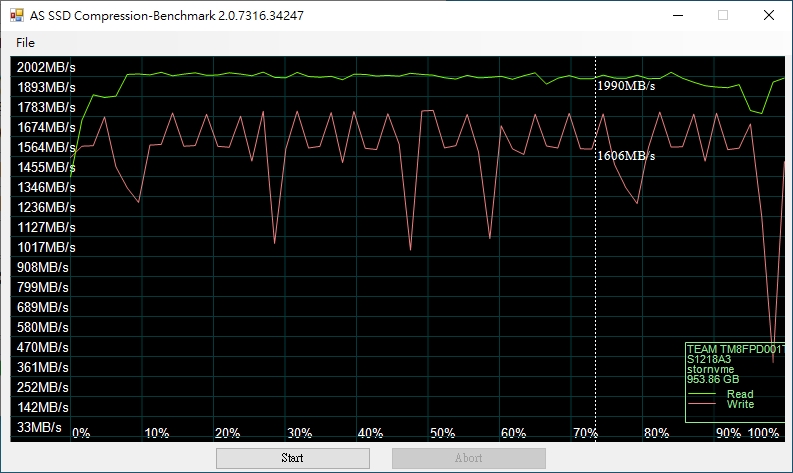This screenshot has width=793, height=473.
Task: Click the green Read legend line
Action: tap(702, 394)
